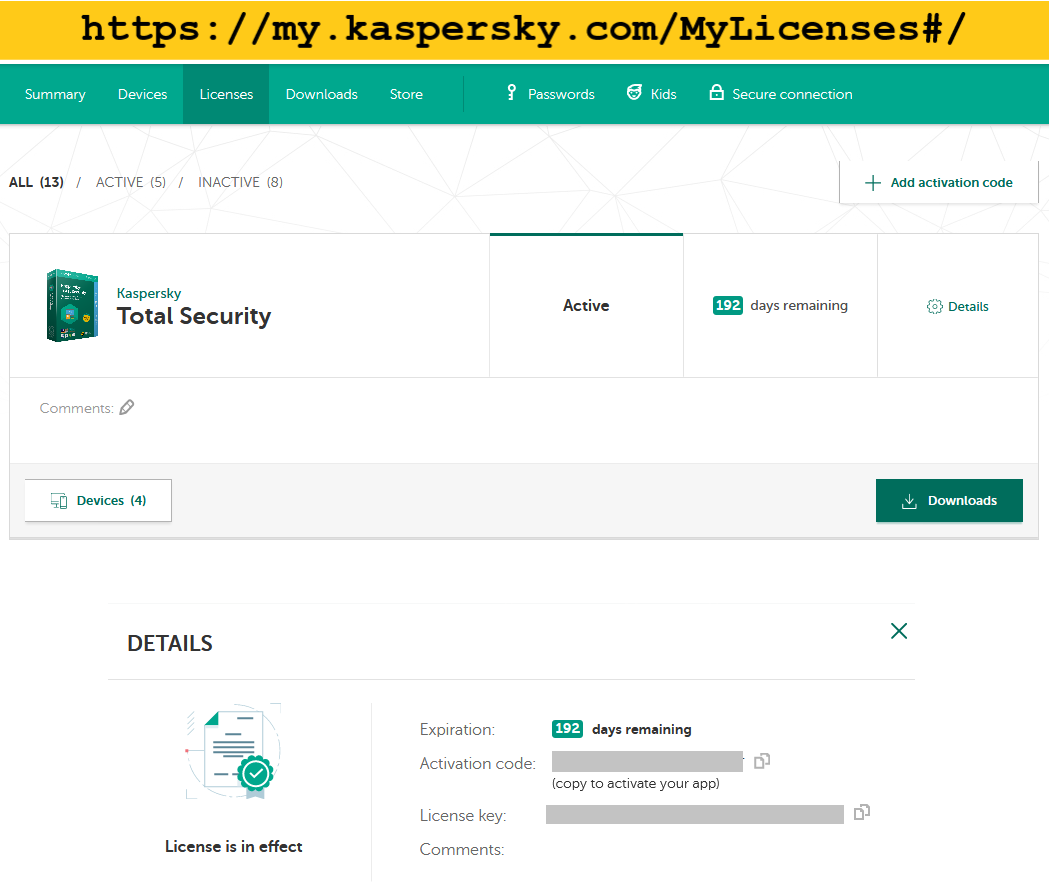Edit comments with the pencil icon

click(x=127, y=407)
